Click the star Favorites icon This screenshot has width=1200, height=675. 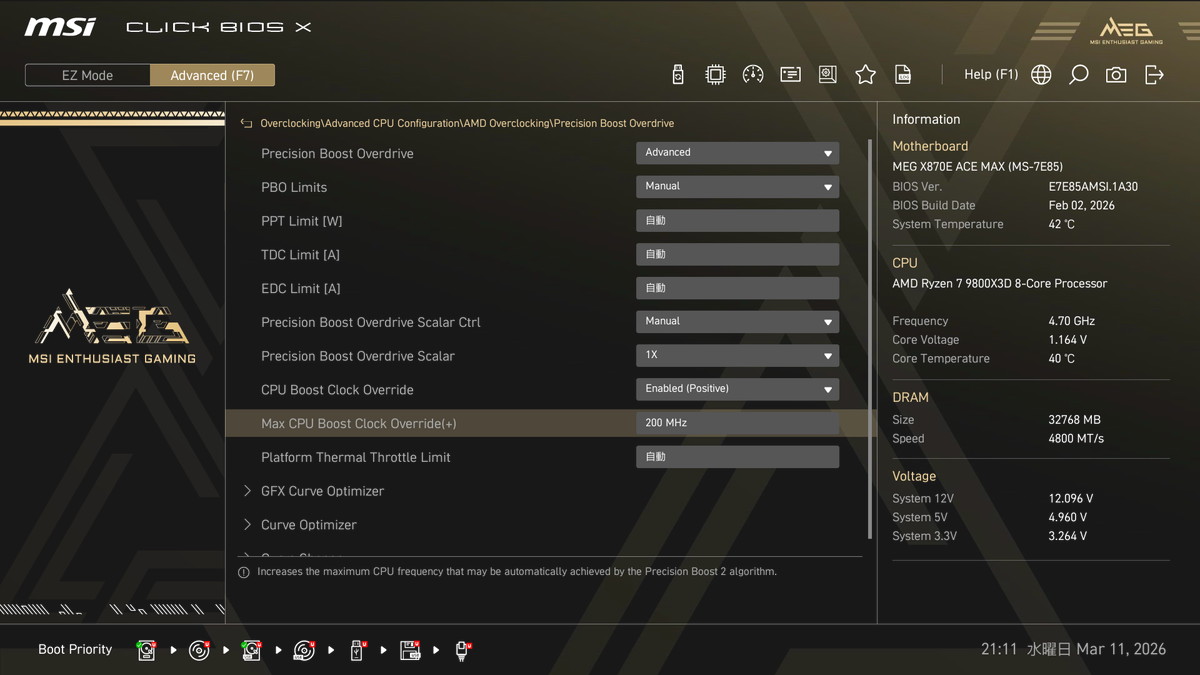pos(865,75)
